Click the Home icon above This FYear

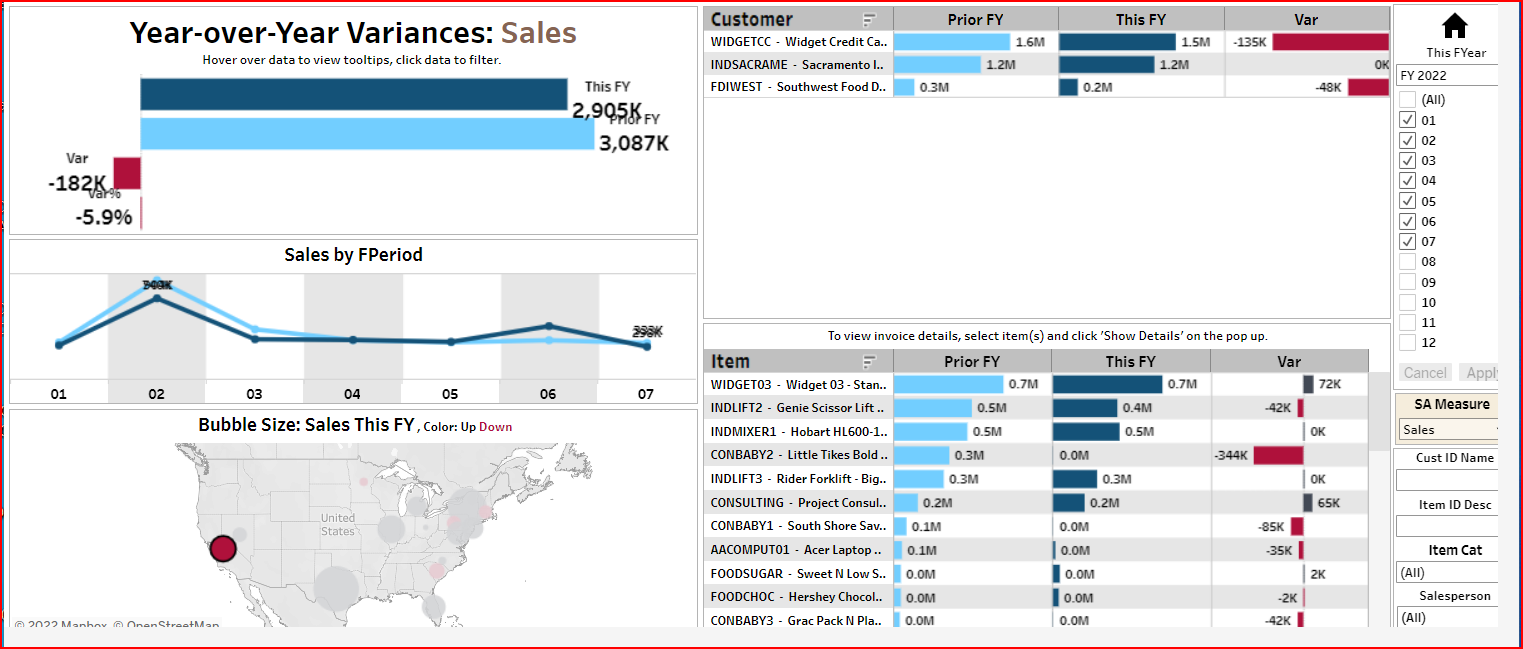pyautogui.click(x=1455, y=27)
